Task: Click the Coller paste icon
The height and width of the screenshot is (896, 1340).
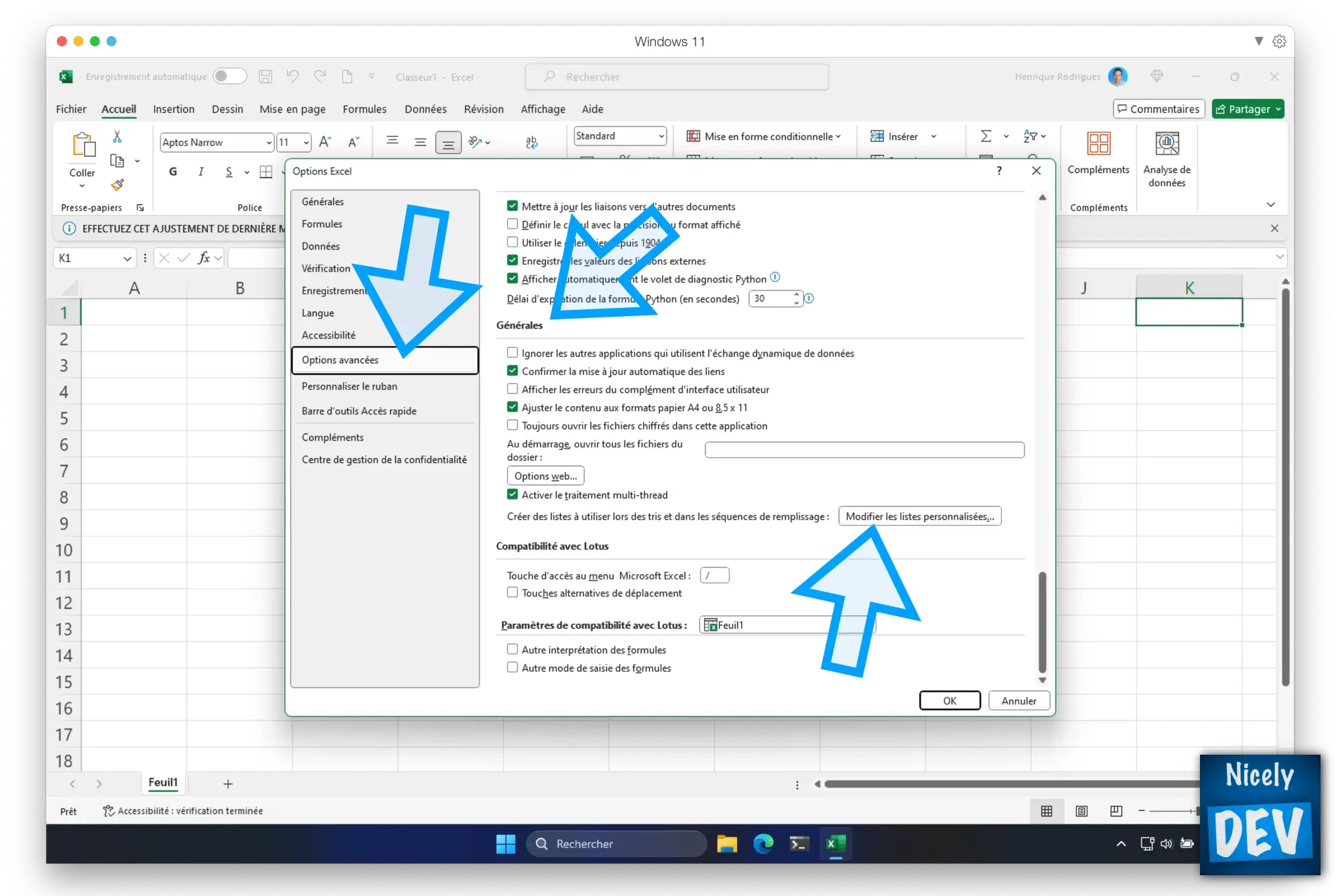Action: (83, 145)
